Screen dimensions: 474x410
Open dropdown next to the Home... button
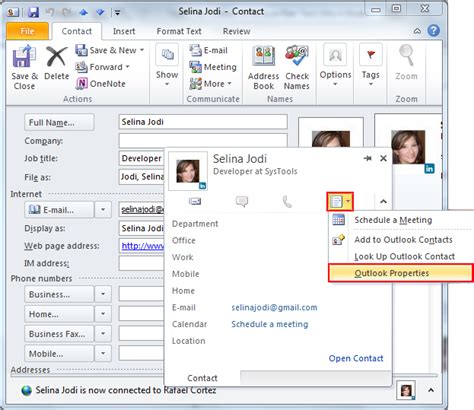(103, 314)
